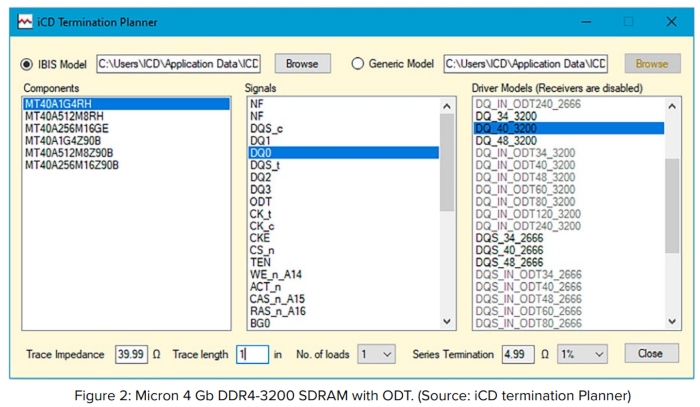700x407 pixels.
Task: Select the ACT_n signal
Action: tap(344, 287)
